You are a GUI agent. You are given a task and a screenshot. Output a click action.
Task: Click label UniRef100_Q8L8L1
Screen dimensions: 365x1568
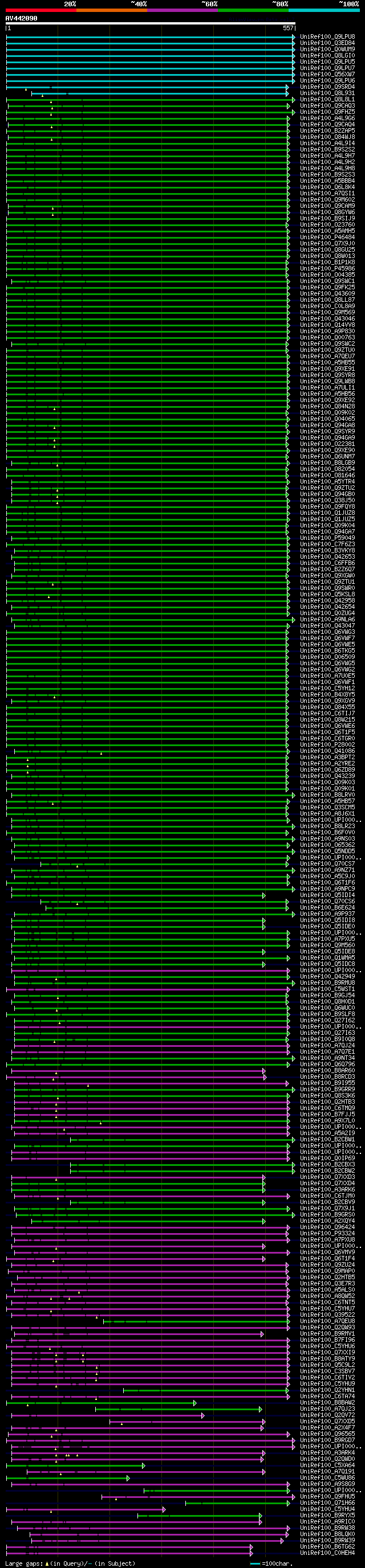click(327, 99)
